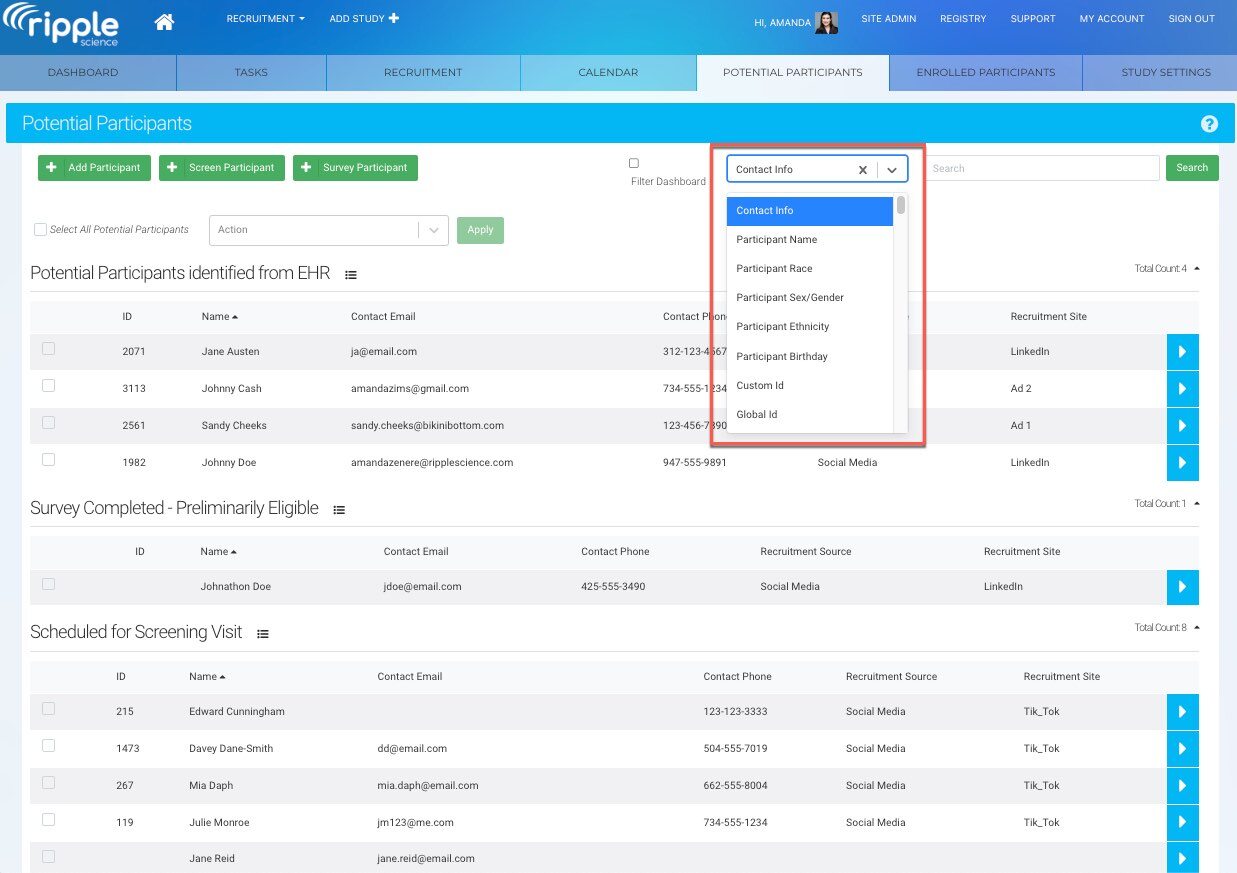Expand the Action dropdown
Screen dimensions: 1237x873
(327, 230)
